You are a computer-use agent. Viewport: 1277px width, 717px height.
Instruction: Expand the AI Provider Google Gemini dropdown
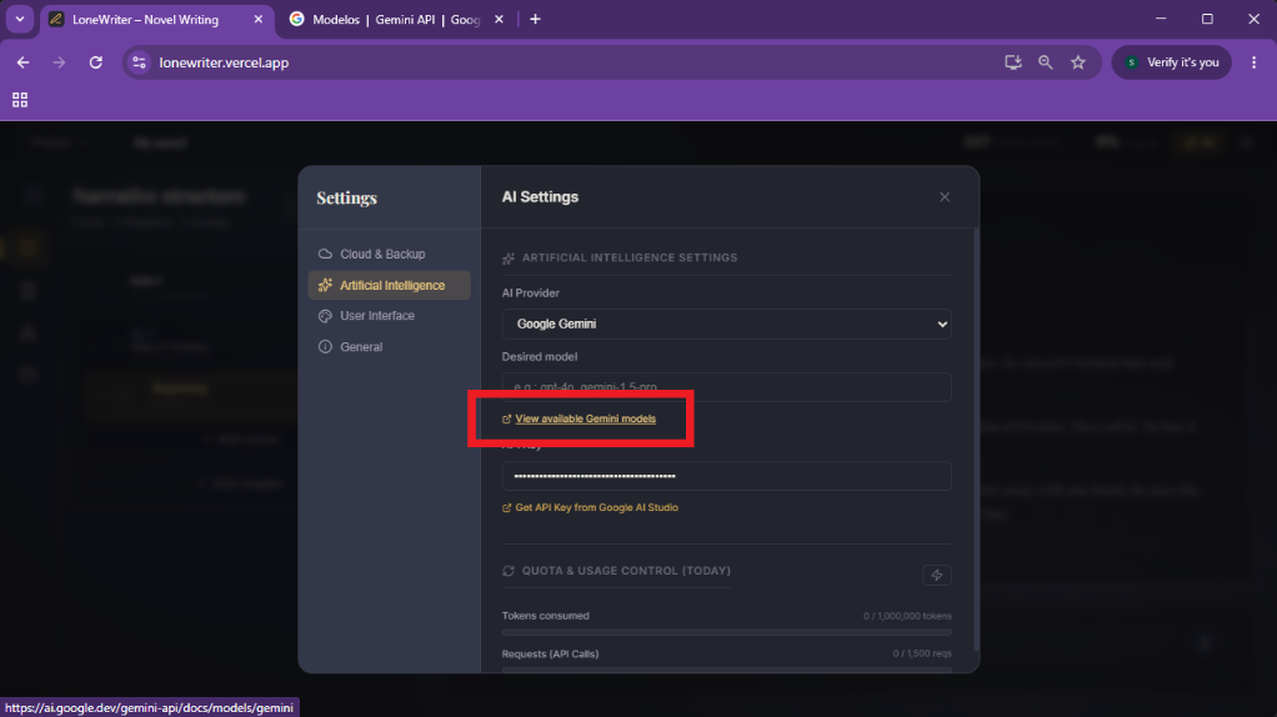point(726,324)
